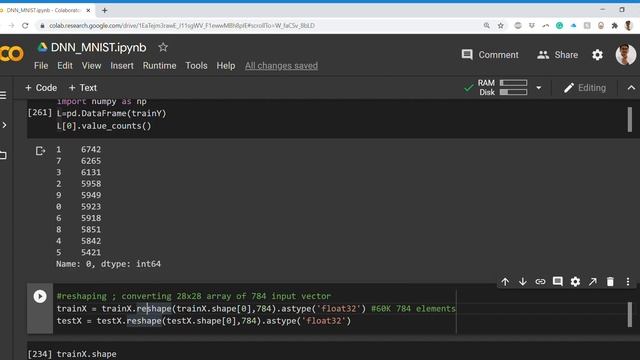The width and height of the screenshot is (640, 360).
Task: Open a new browser tab
Action: [104, 10]
